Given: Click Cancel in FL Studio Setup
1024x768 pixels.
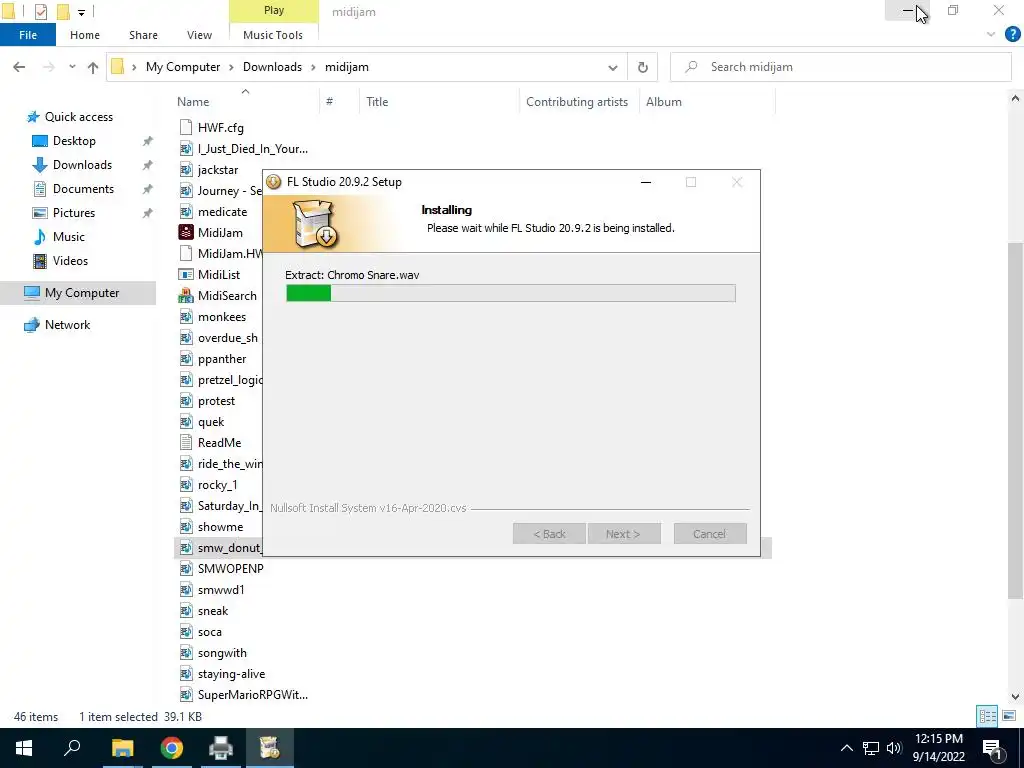Looking at the screenshot, I should [x=710, y=534].
